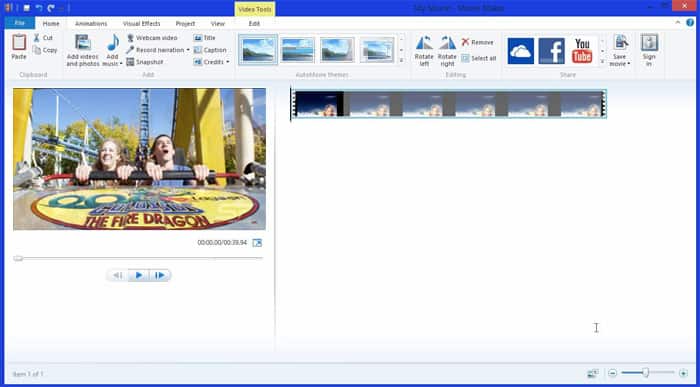Rotate the video right

(447, 51)
